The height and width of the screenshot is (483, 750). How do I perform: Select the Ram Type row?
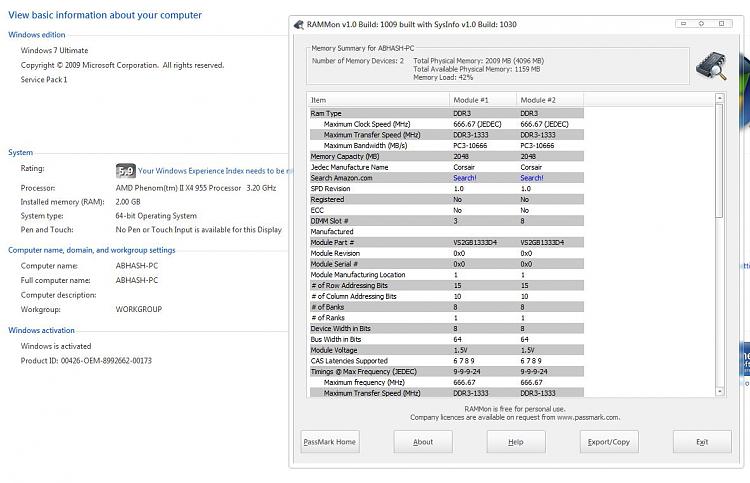coord(446,113)
